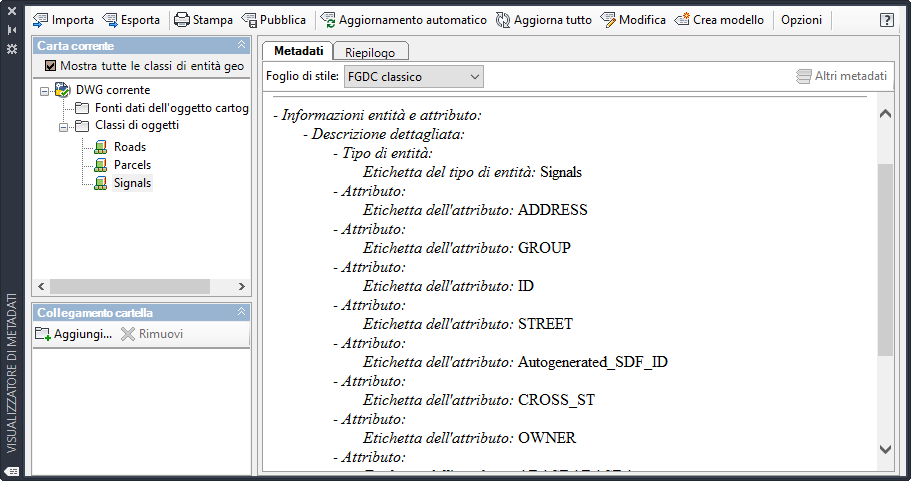Select DWG corrente in the tree

[x=113, y=90]
